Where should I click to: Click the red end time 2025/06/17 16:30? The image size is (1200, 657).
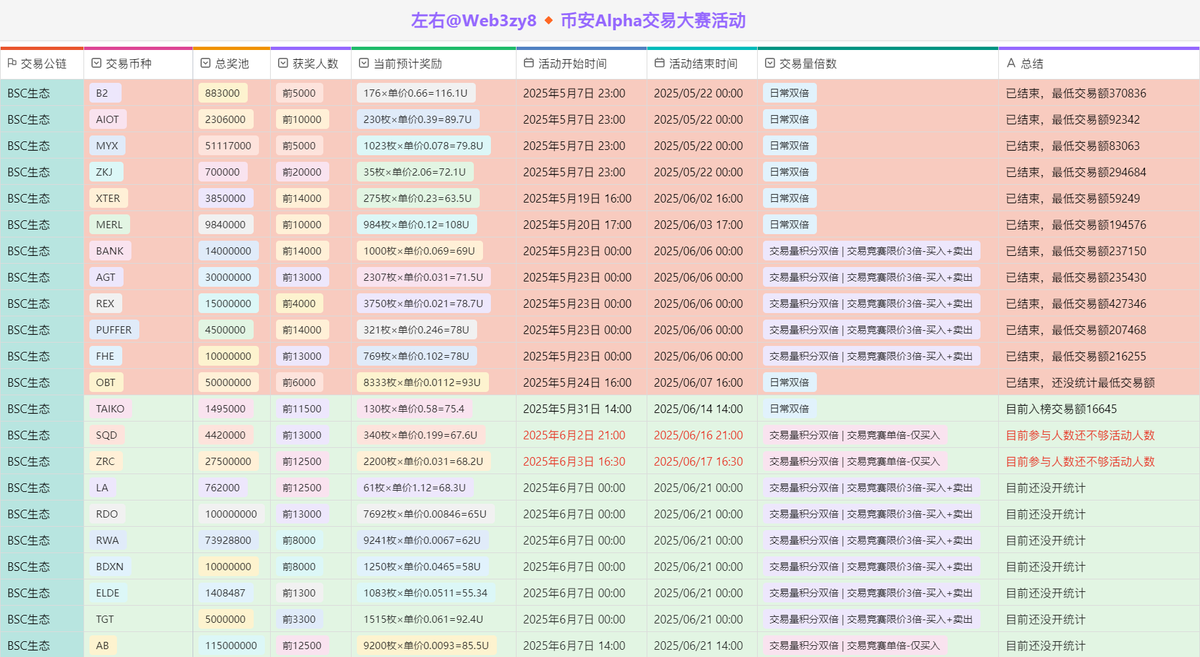tap(698, 461)
